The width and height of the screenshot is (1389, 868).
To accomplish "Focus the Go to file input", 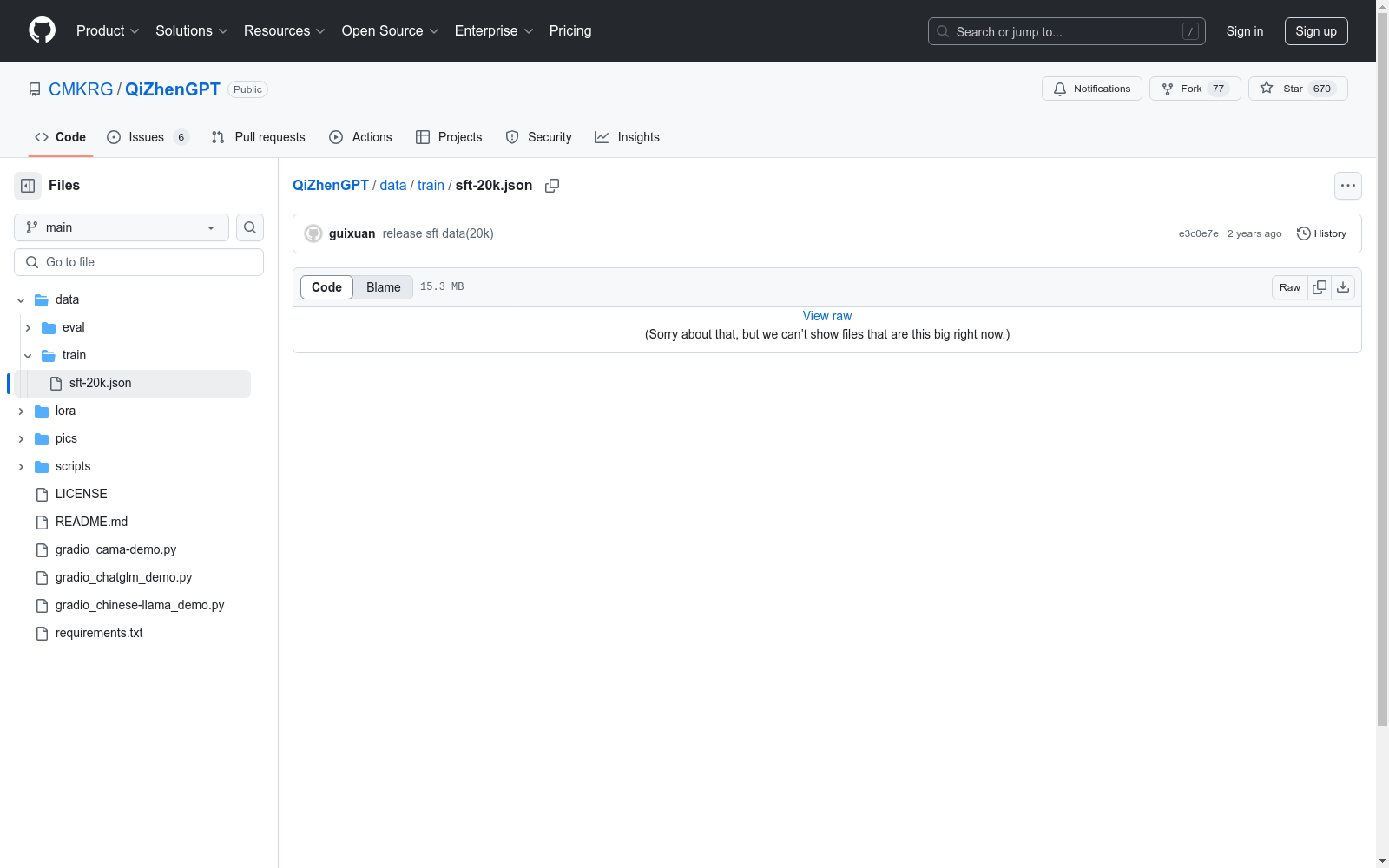I will [x=139, y=262].
